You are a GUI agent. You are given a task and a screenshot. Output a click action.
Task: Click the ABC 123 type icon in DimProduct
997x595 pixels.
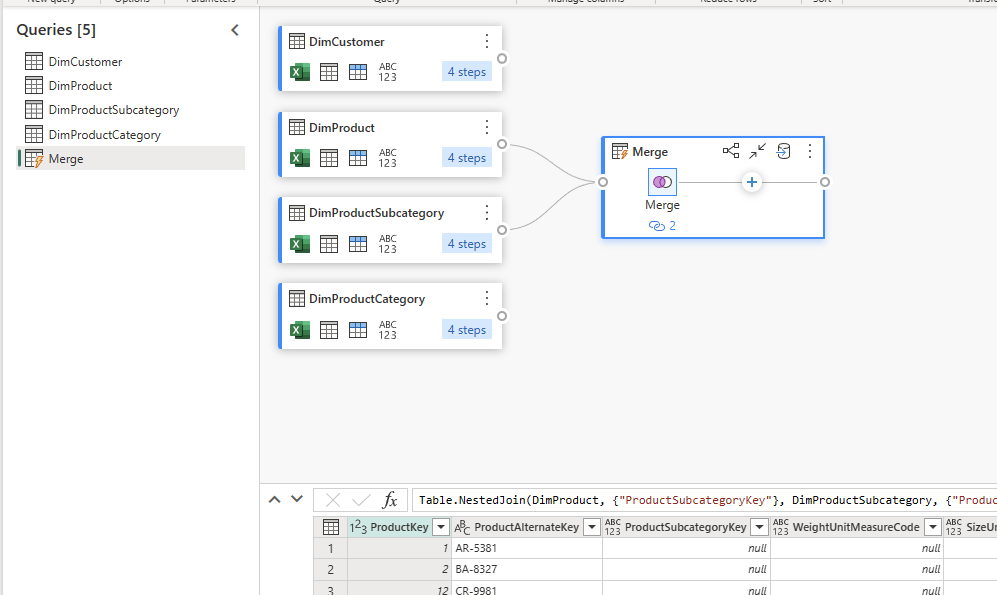(387, 158)
